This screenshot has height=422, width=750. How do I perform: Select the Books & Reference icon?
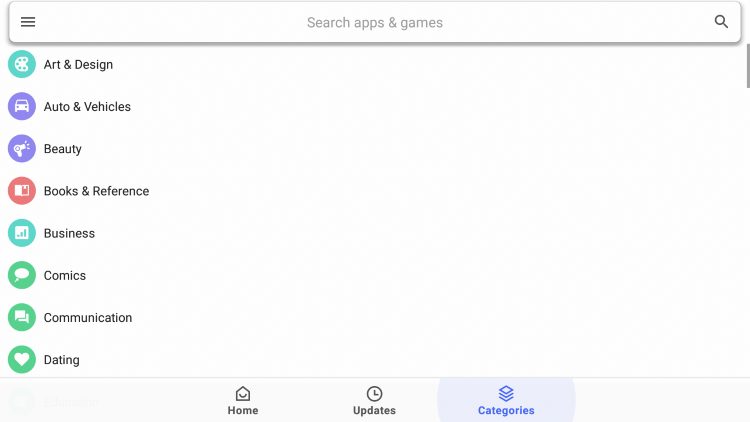point(22,190)
